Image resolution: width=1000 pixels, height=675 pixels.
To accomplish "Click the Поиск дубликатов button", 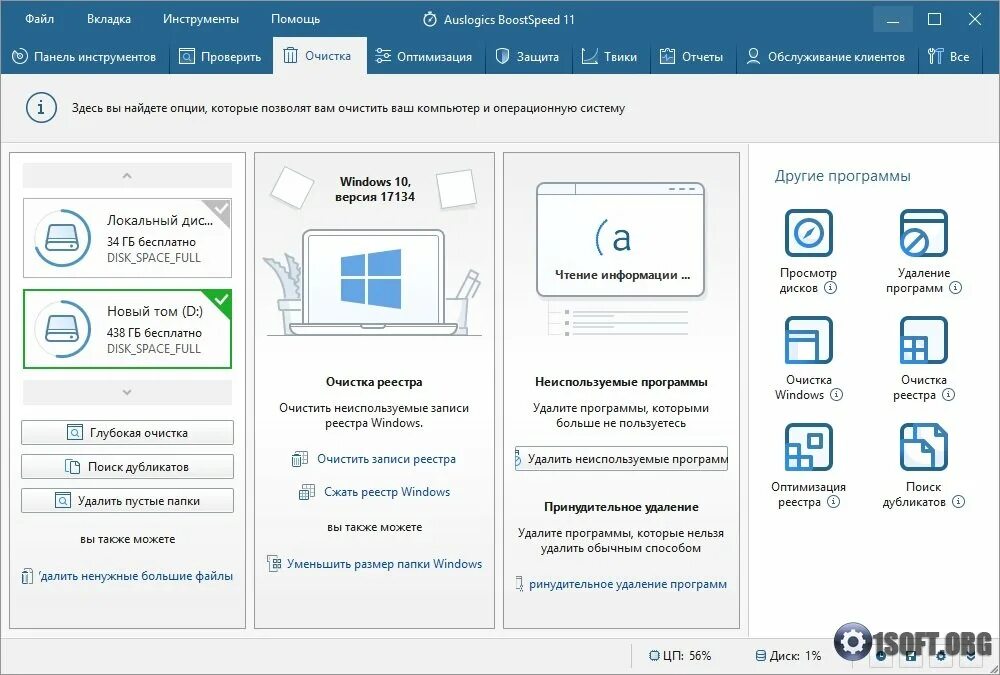I will point(128,466).
